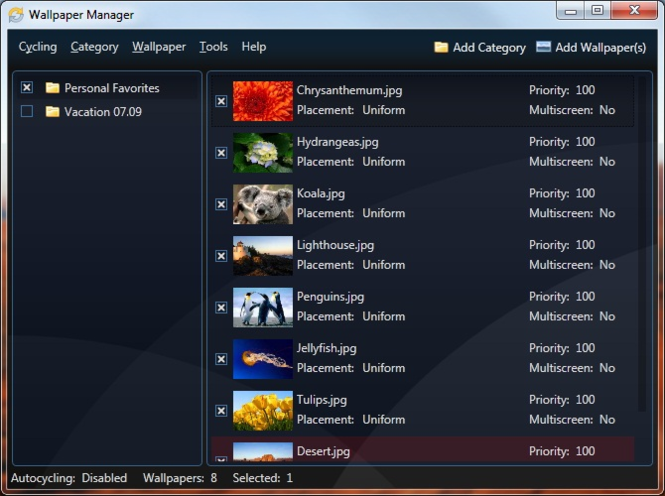Click 'Multiscreen: No' in the Jellyfish.jpg row
The height and width of the screenshot is (496, 665).
(572, 368)
